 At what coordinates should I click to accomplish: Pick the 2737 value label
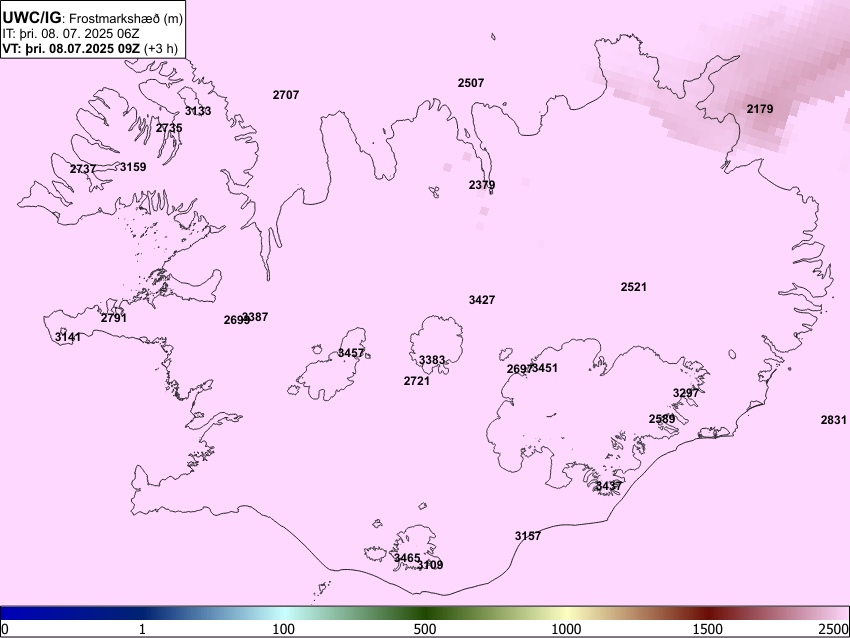pos(82,169)
